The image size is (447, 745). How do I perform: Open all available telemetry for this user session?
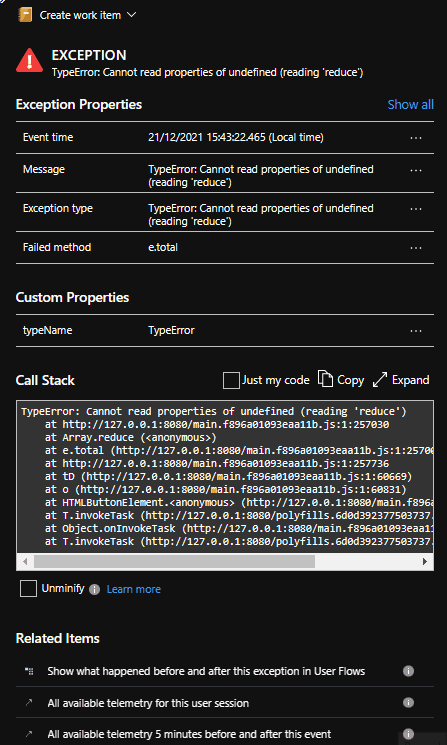[x=148, y=703]
